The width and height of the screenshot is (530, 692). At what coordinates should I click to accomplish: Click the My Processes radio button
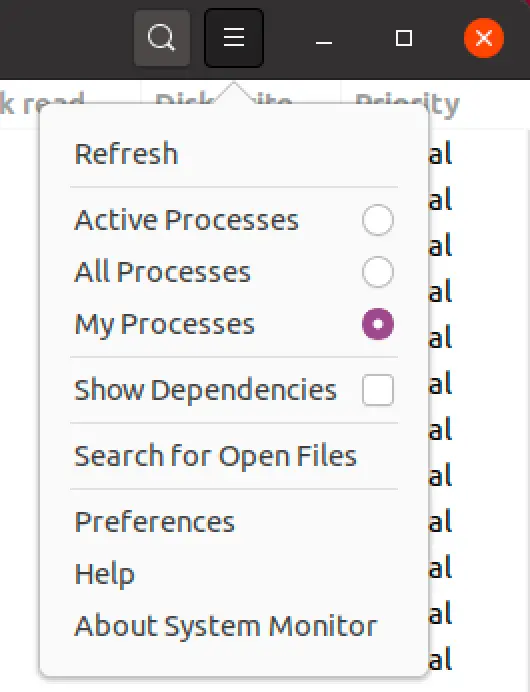(x=378, y=324)
